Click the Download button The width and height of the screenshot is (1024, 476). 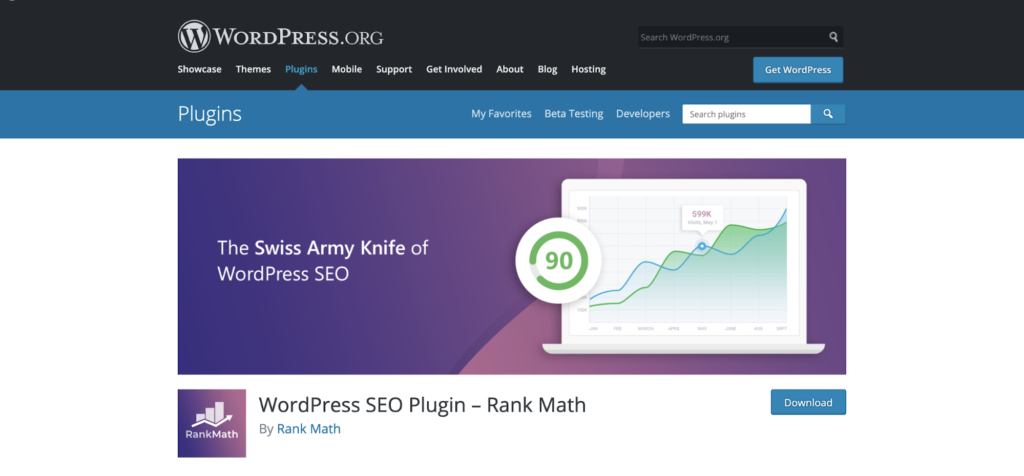coord(808,402)
